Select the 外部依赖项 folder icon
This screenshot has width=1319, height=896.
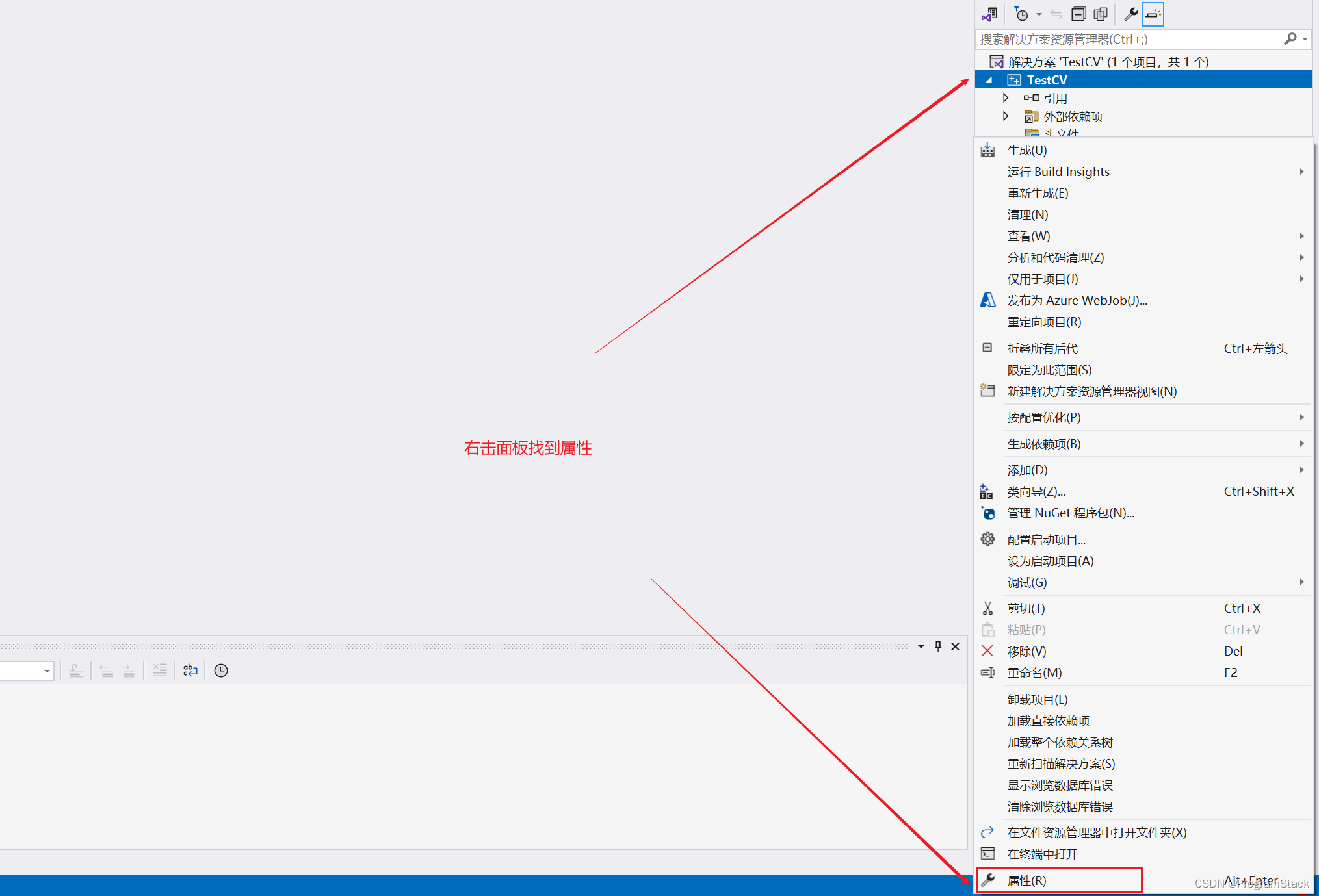[x=1031, y=117]
